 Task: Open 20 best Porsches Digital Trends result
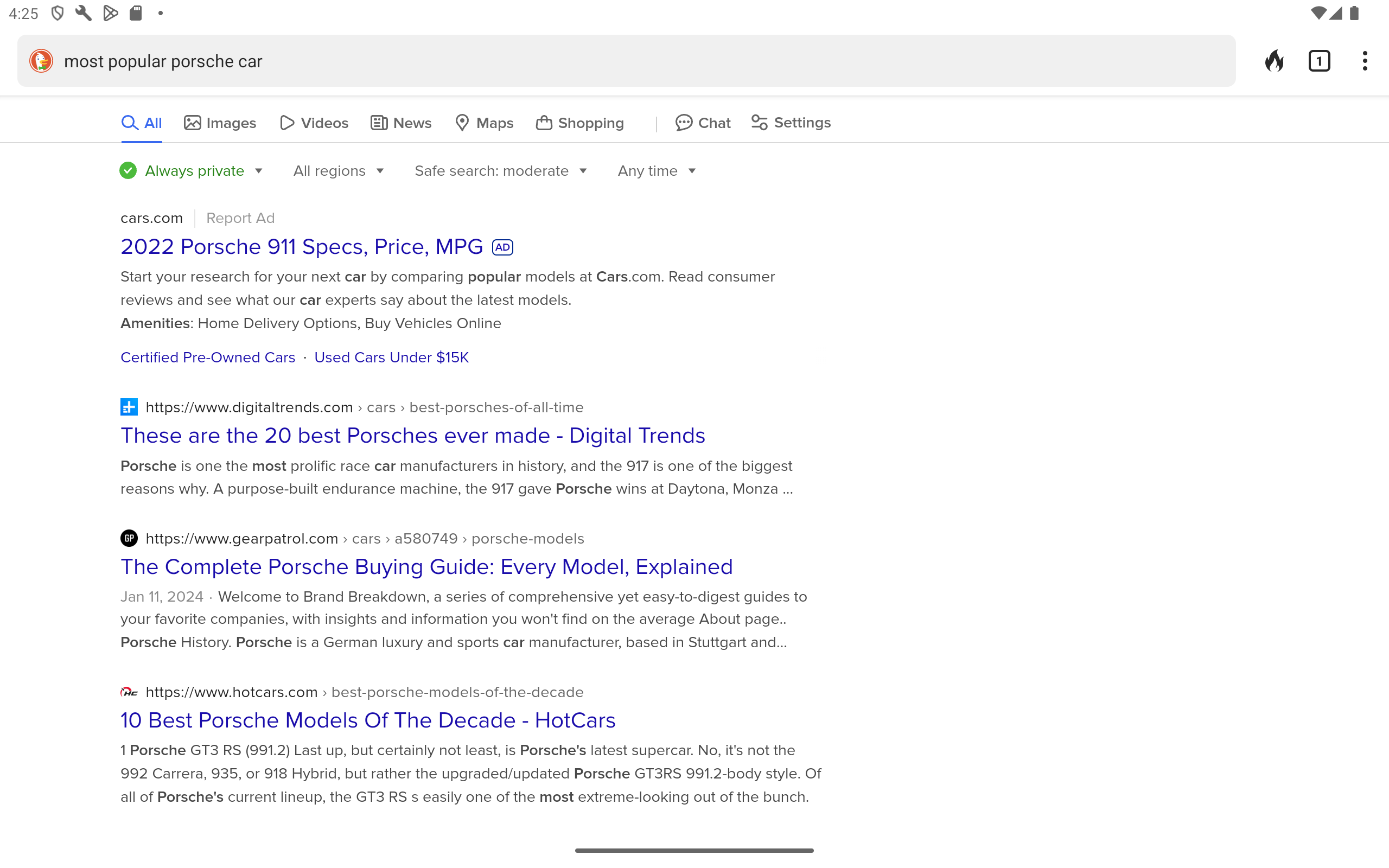tap(413, 436)
